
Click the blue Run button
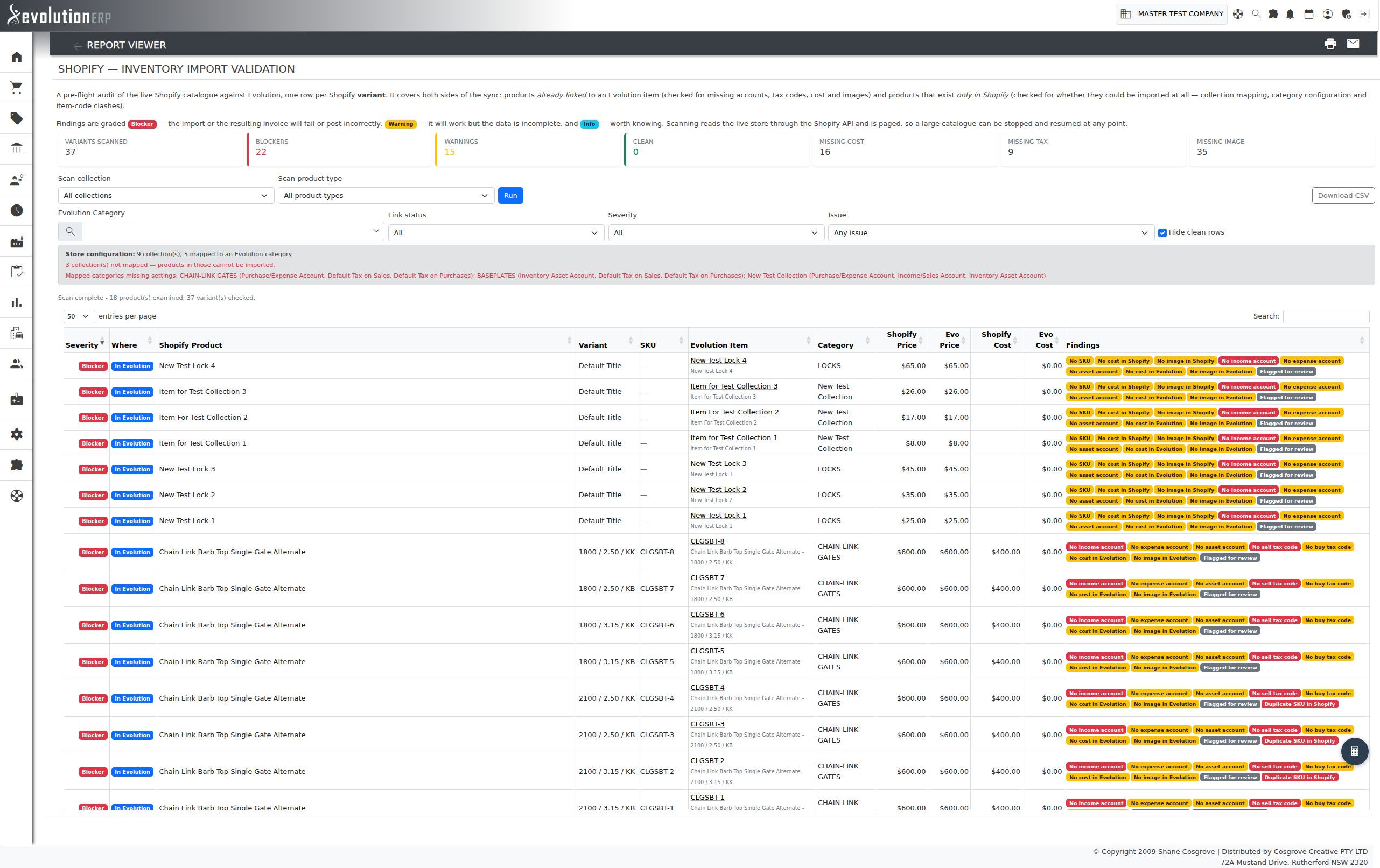click(510, 195)
